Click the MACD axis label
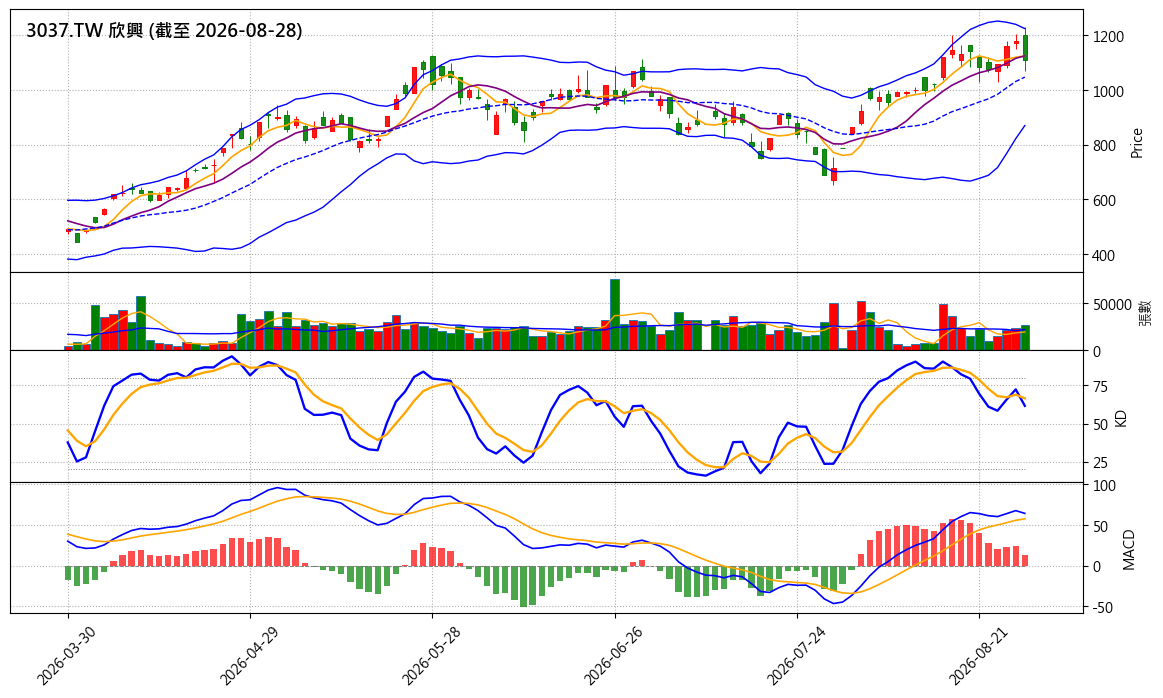Viewport: 1163px width, 698px height. [x=1129, y=550]
